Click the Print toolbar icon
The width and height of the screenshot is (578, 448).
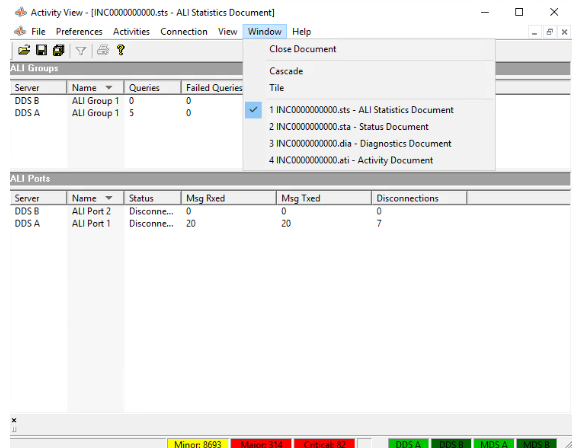coord(103,50)
